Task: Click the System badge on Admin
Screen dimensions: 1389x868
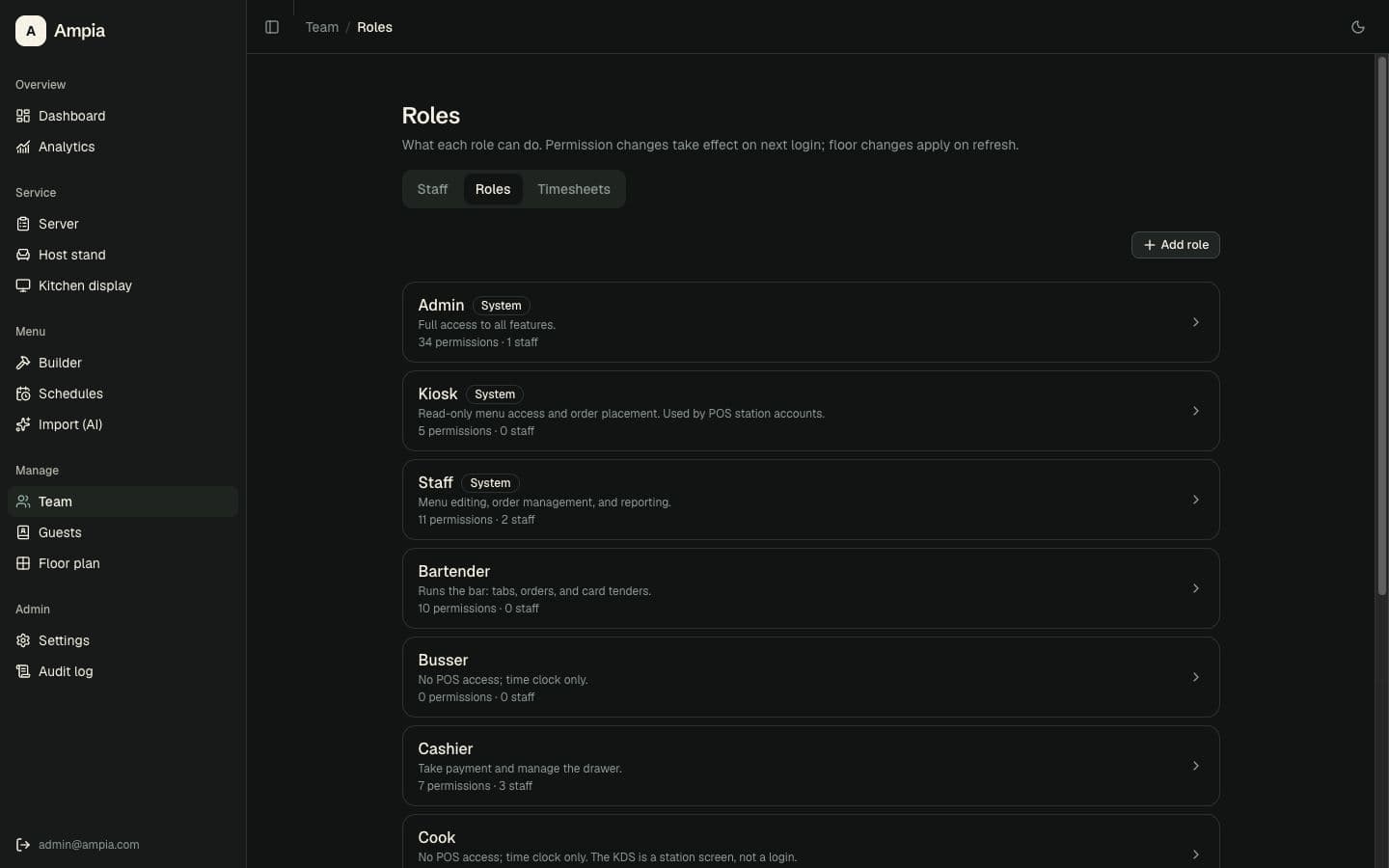Action: click(501, 306)
